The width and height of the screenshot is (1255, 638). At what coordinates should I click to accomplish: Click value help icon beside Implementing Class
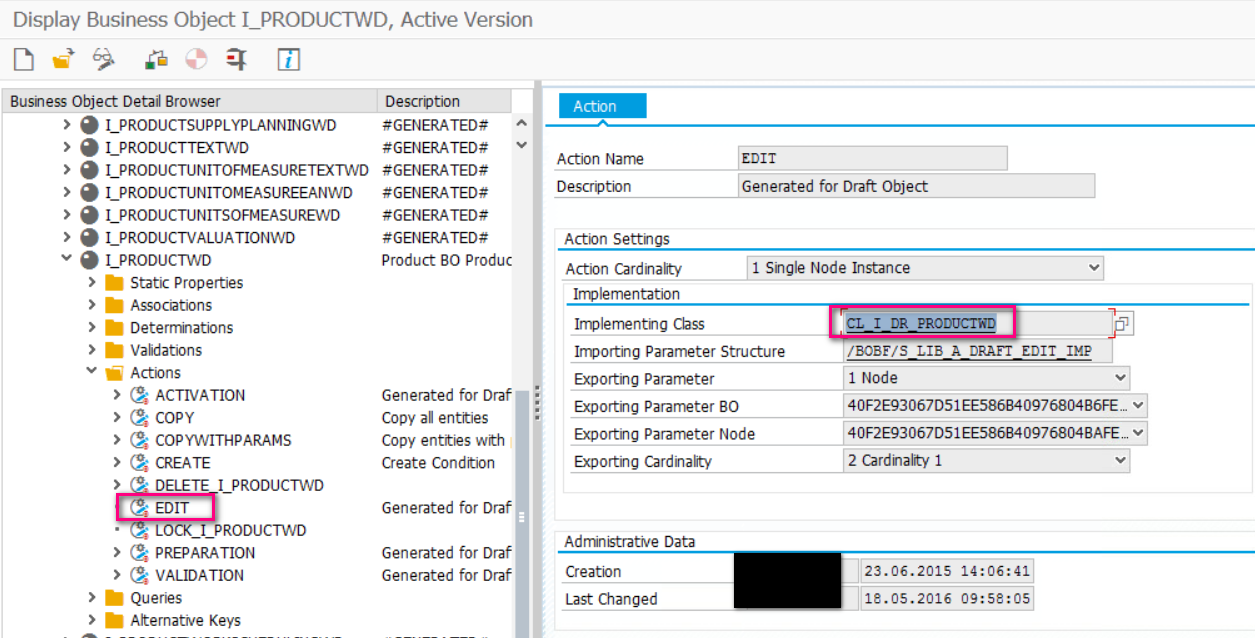(1123, 324)
